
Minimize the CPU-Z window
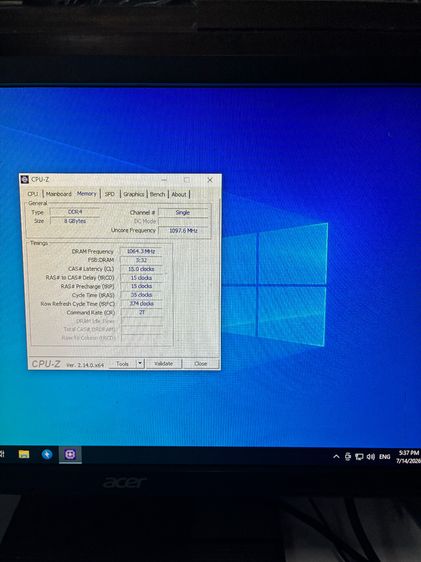coord(164,180)
